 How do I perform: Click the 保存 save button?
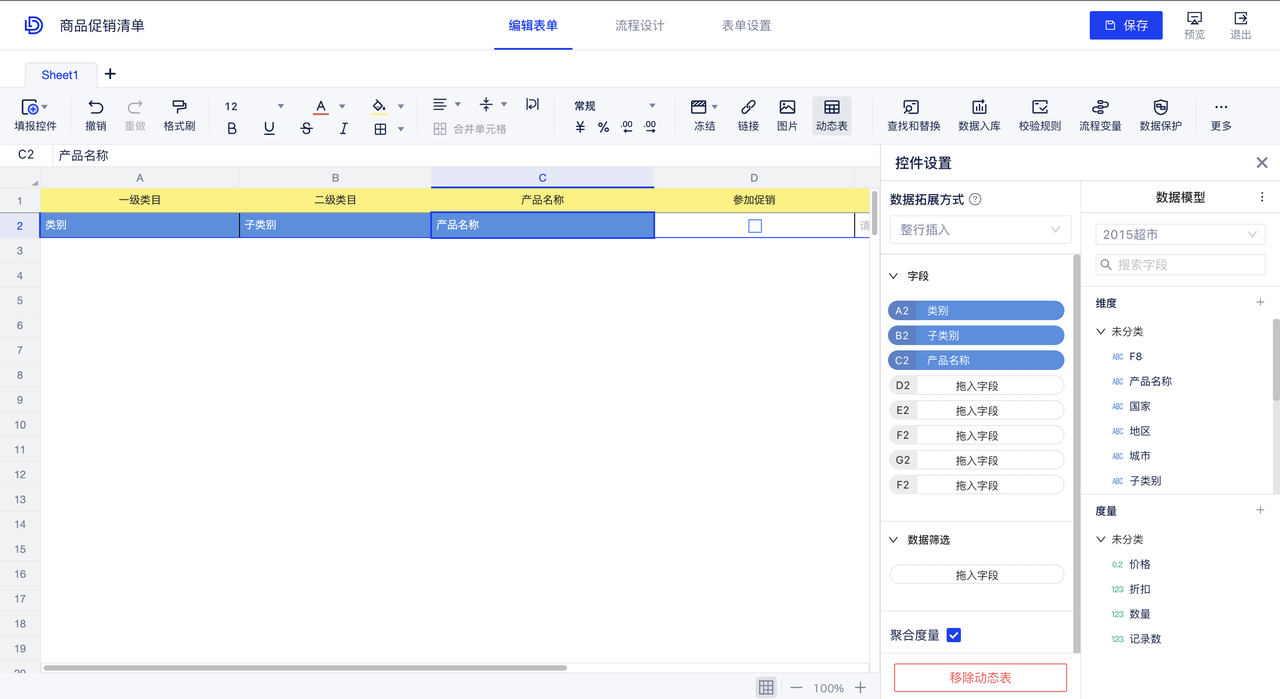coord(1125,25)
